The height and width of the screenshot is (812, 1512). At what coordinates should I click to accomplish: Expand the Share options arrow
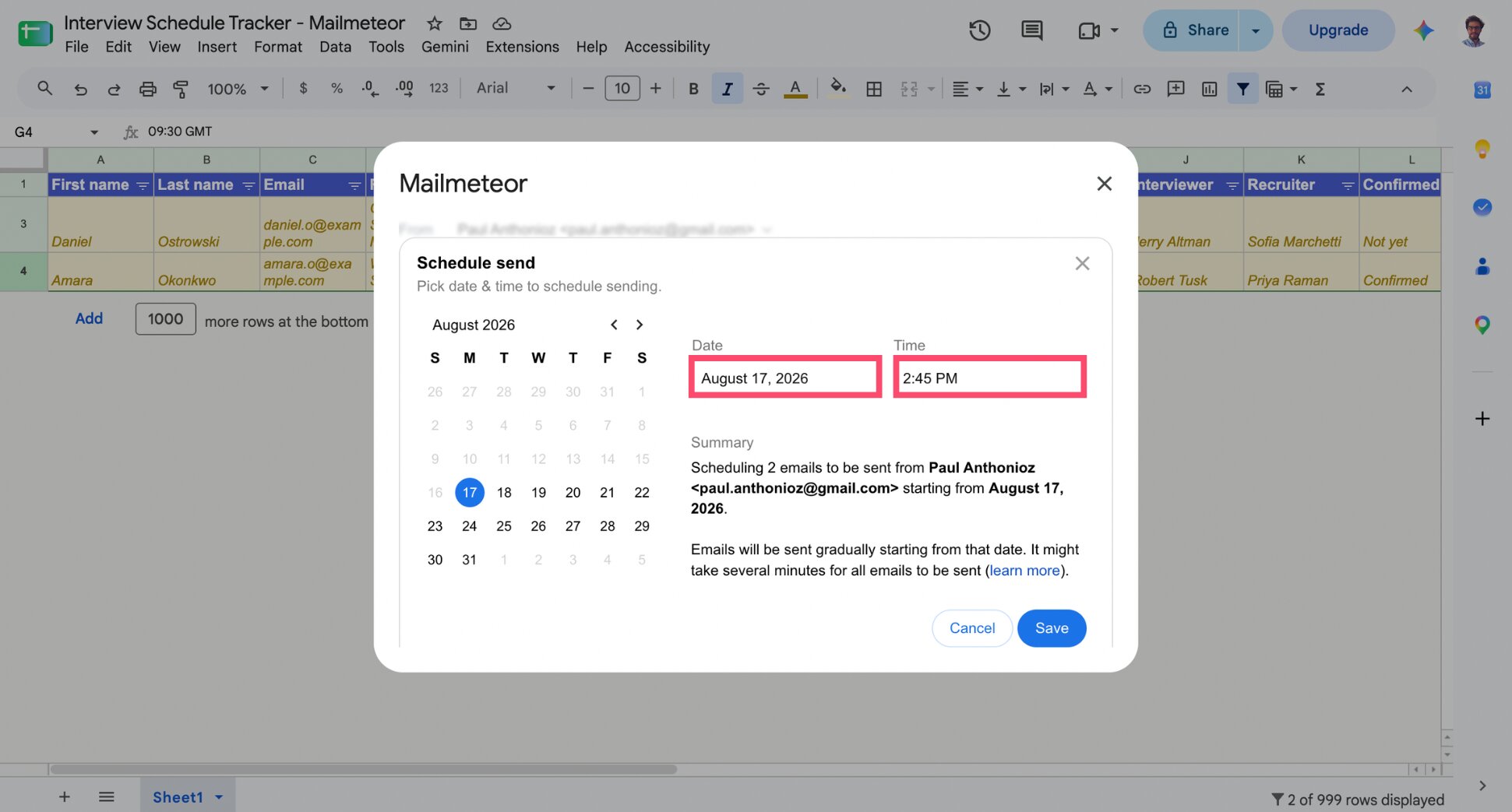coord(1255,30)
